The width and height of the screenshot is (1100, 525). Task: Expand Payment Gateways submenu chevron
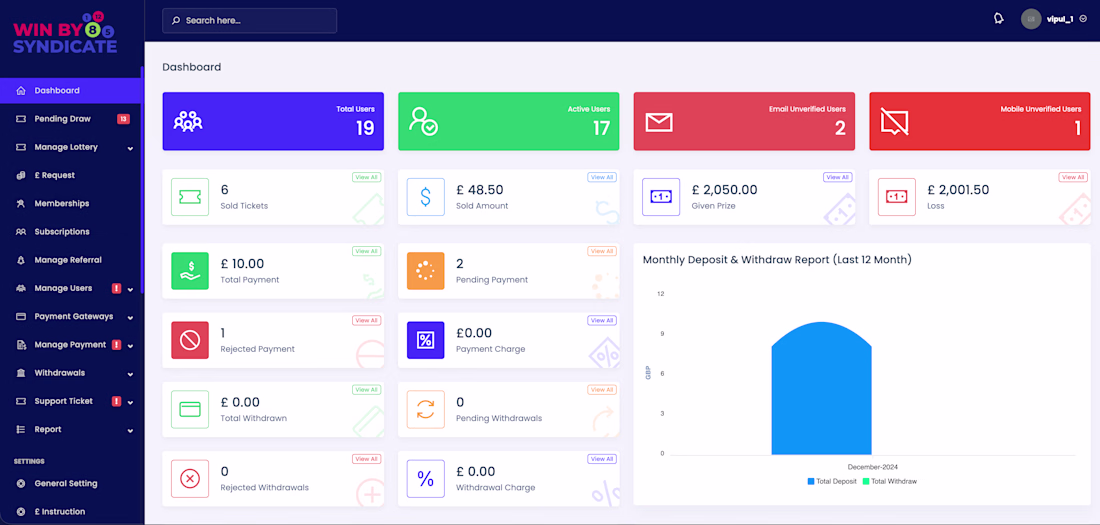point(130,317)
